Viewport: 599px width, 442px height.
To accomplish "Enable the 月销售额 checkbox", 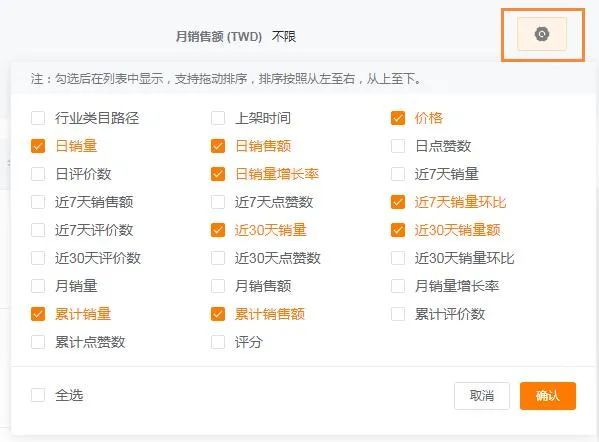I will (x=218, y=286).
